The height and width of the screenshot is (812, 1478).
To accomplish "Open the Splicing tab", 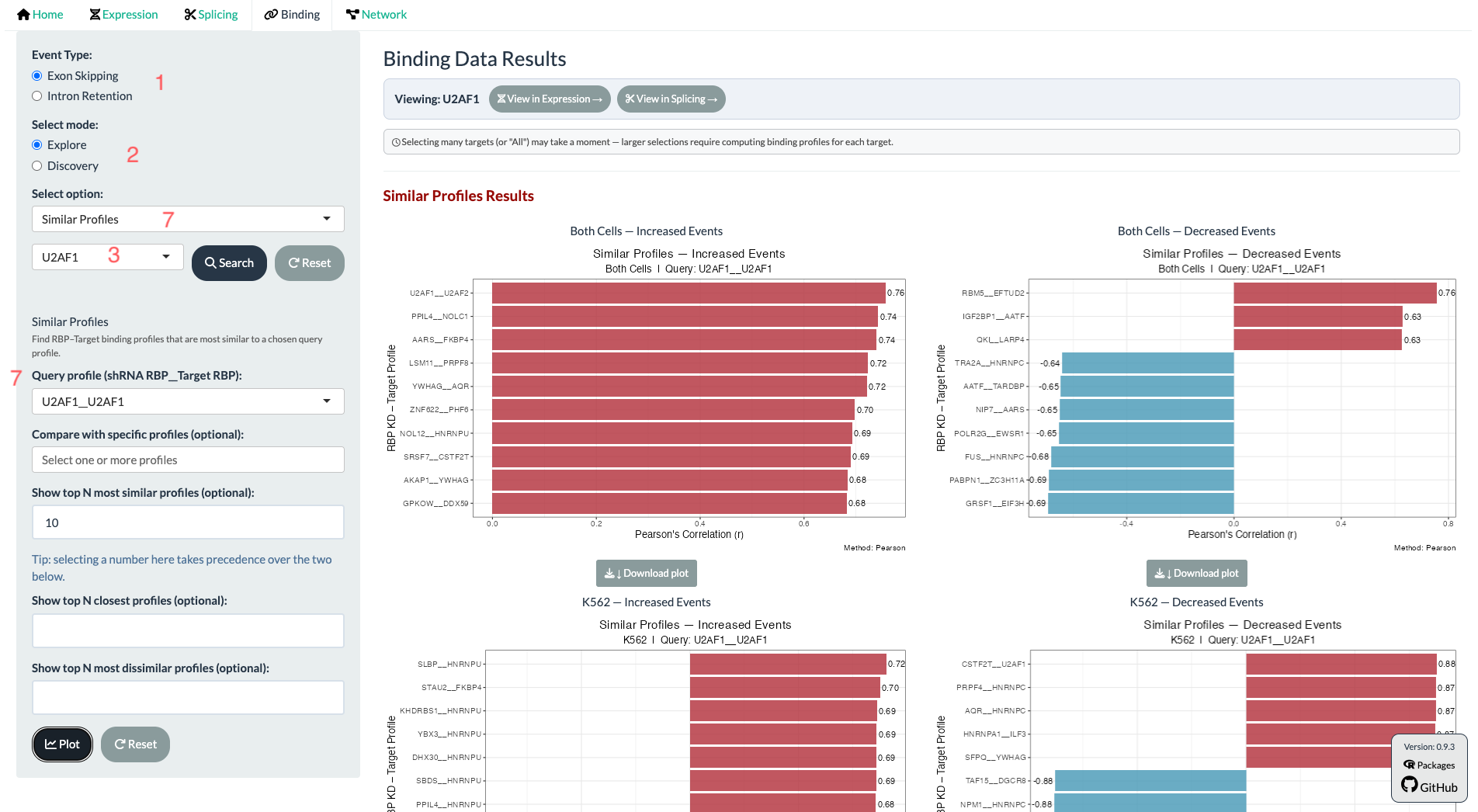I will [x=211, y=15].
